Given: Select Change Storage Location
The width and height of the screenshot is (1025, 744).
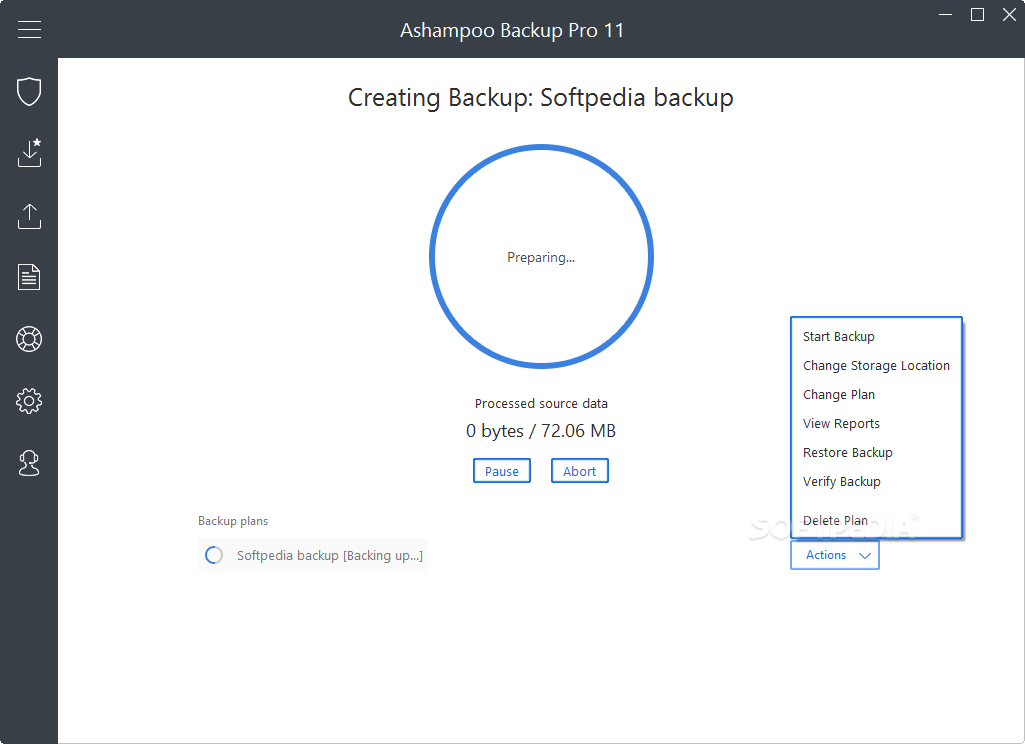Looking at the screenshot, I should point(876,365).
